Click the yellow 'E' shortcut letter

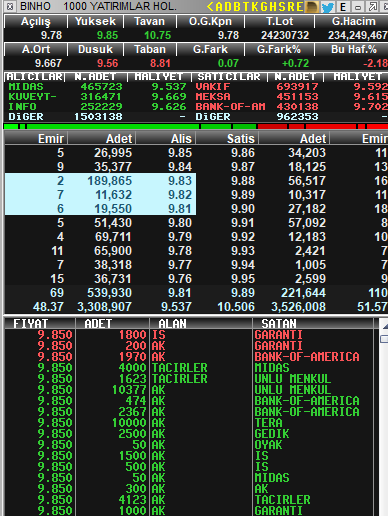tap(299, 6)
